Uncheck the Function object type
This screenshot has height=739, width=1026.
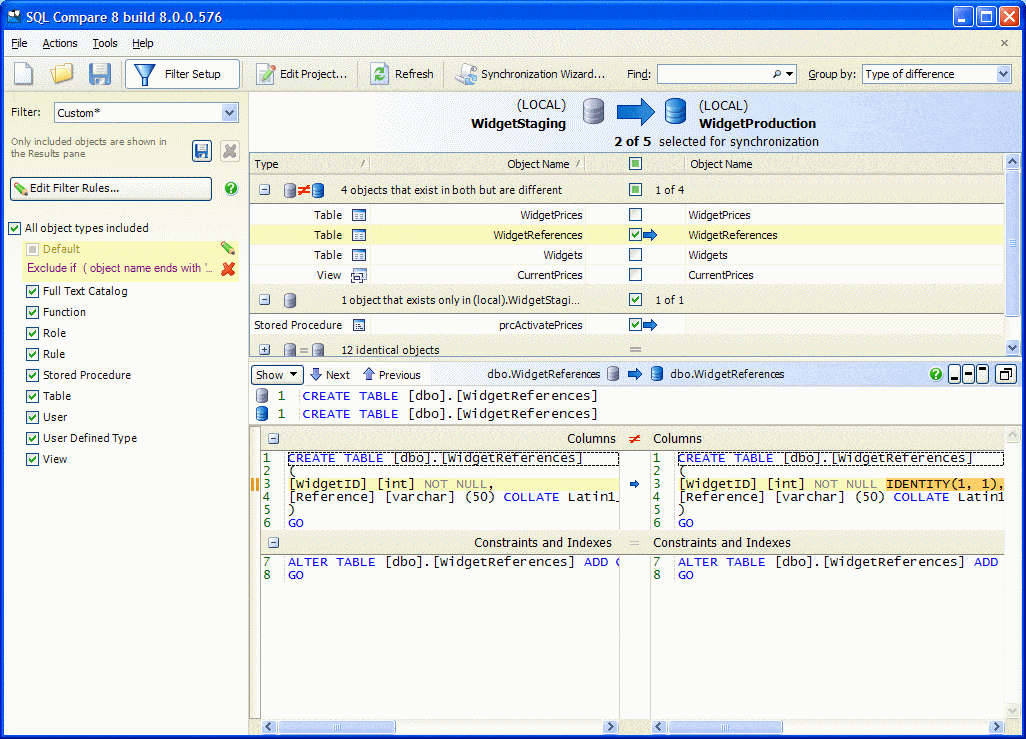(x=32, y=312)
